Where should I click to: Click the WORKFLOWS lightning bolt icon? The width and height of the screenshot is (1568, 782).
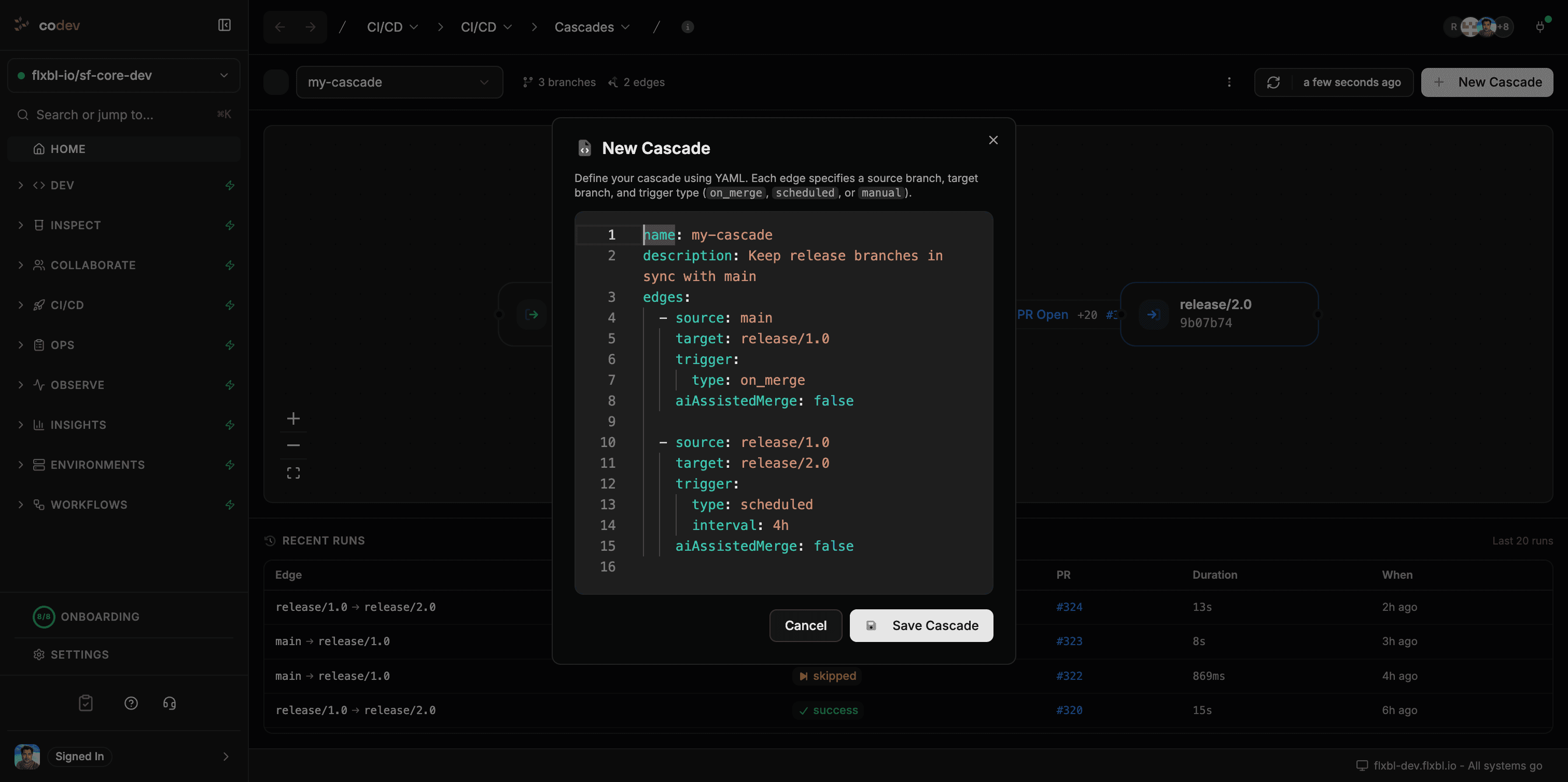coord(230,505)
